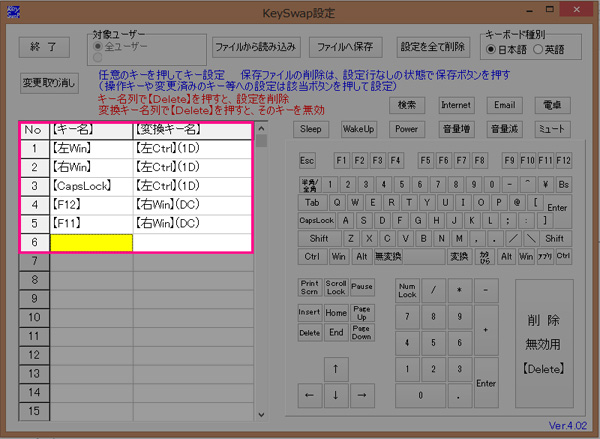Click the 半角/全角 key
This screenshot has height=439, width=600.
click(x=310, y=185)
